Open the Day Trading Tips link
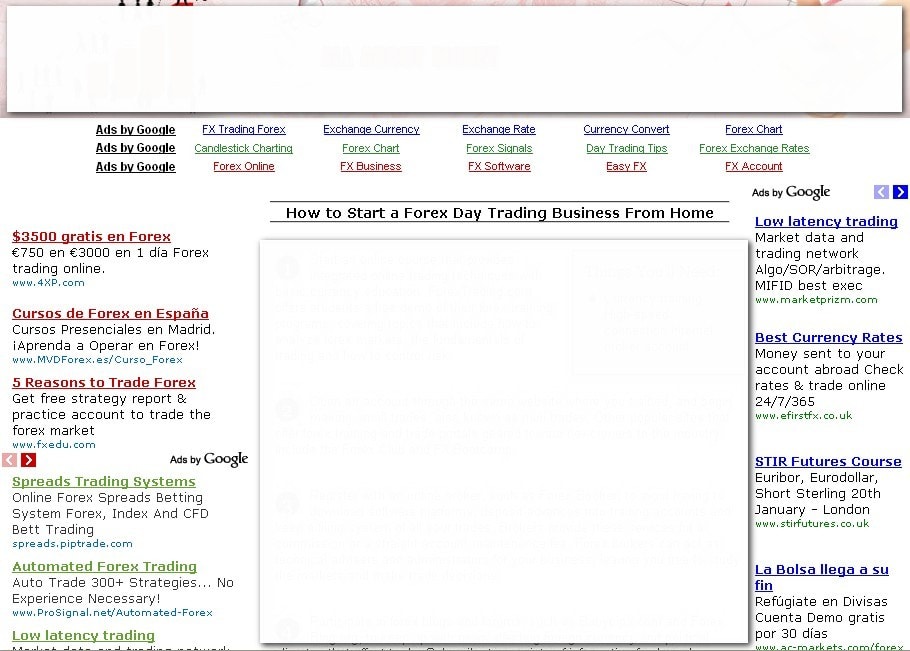Viewport: 910px width, 651px height. pos(627,148)
